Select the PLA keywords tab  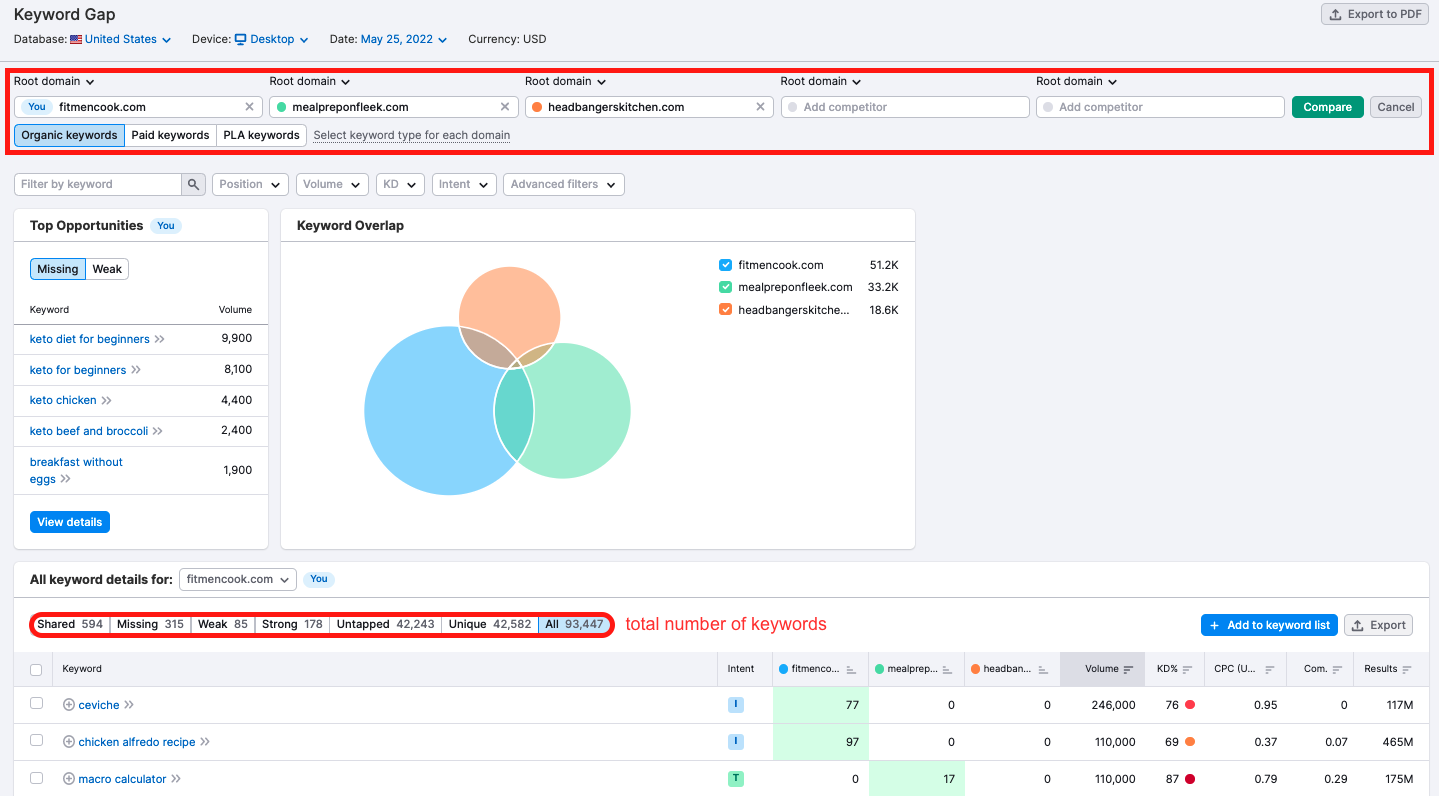261,135
